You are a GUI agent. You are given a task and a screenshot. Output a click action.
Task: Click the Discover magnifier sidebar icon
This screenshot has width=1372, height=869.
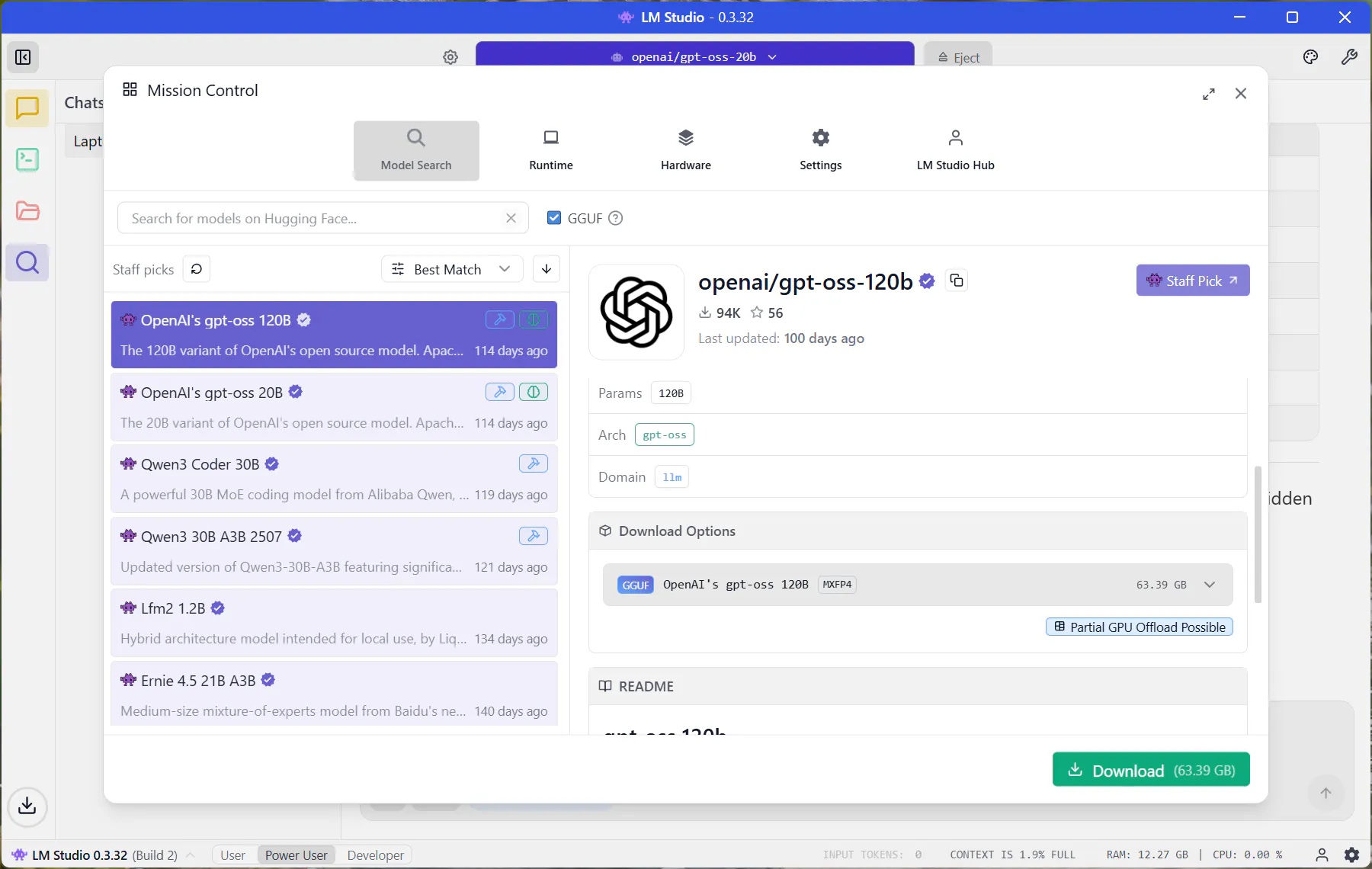(27, 263)
